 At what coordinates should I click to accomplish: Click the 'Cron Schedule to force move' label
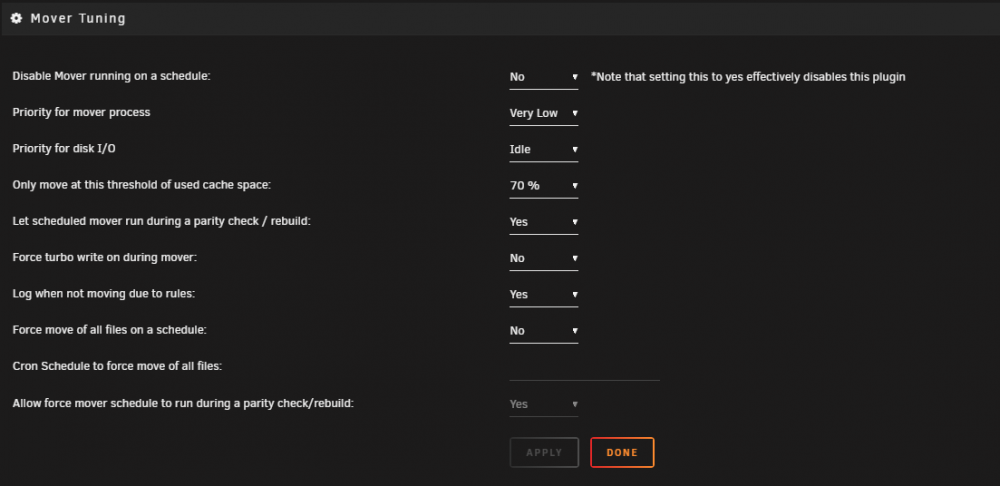coord(117,367)
